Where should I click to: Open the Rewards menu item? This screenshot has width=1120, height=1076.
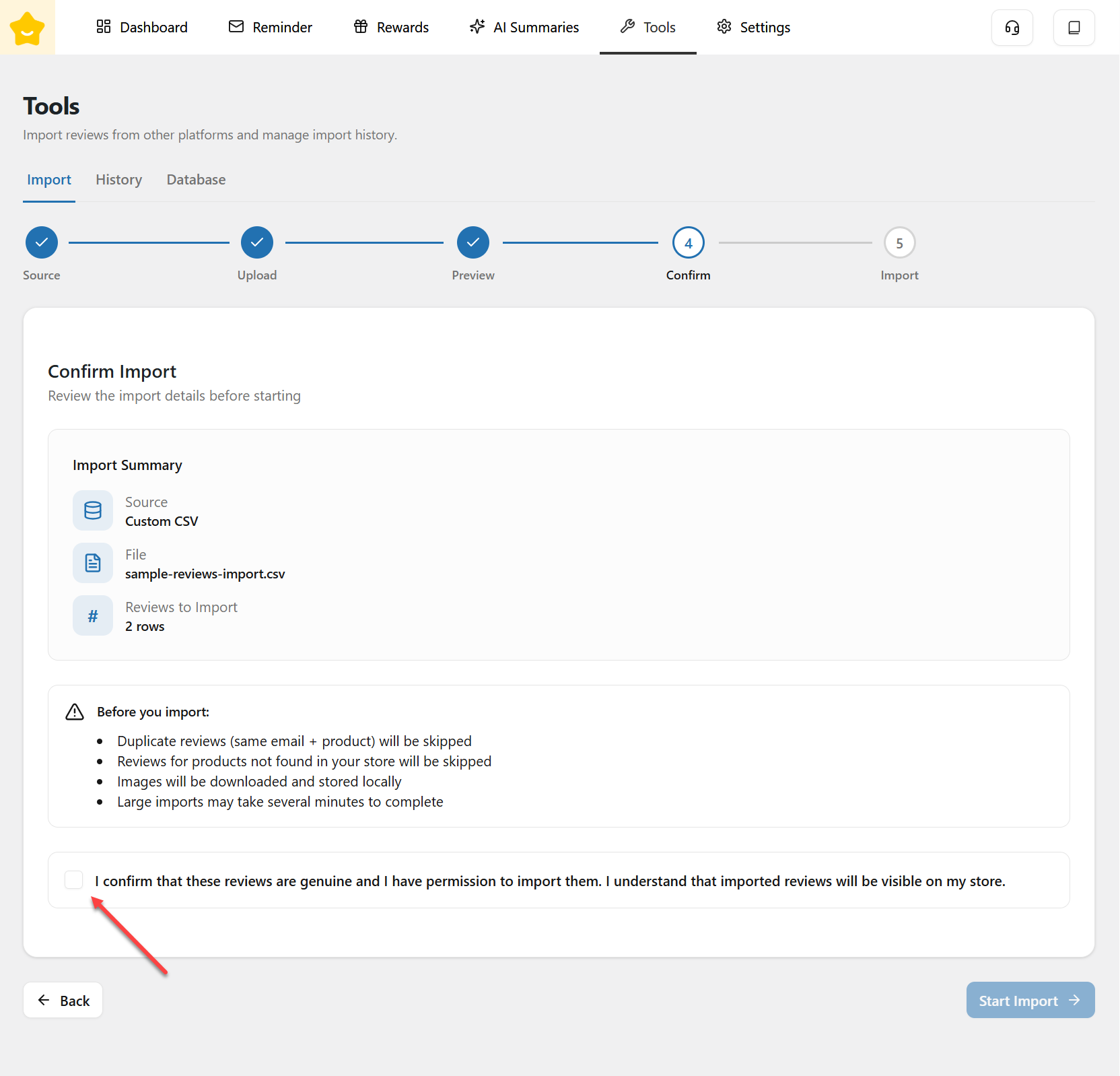[391, 28]
